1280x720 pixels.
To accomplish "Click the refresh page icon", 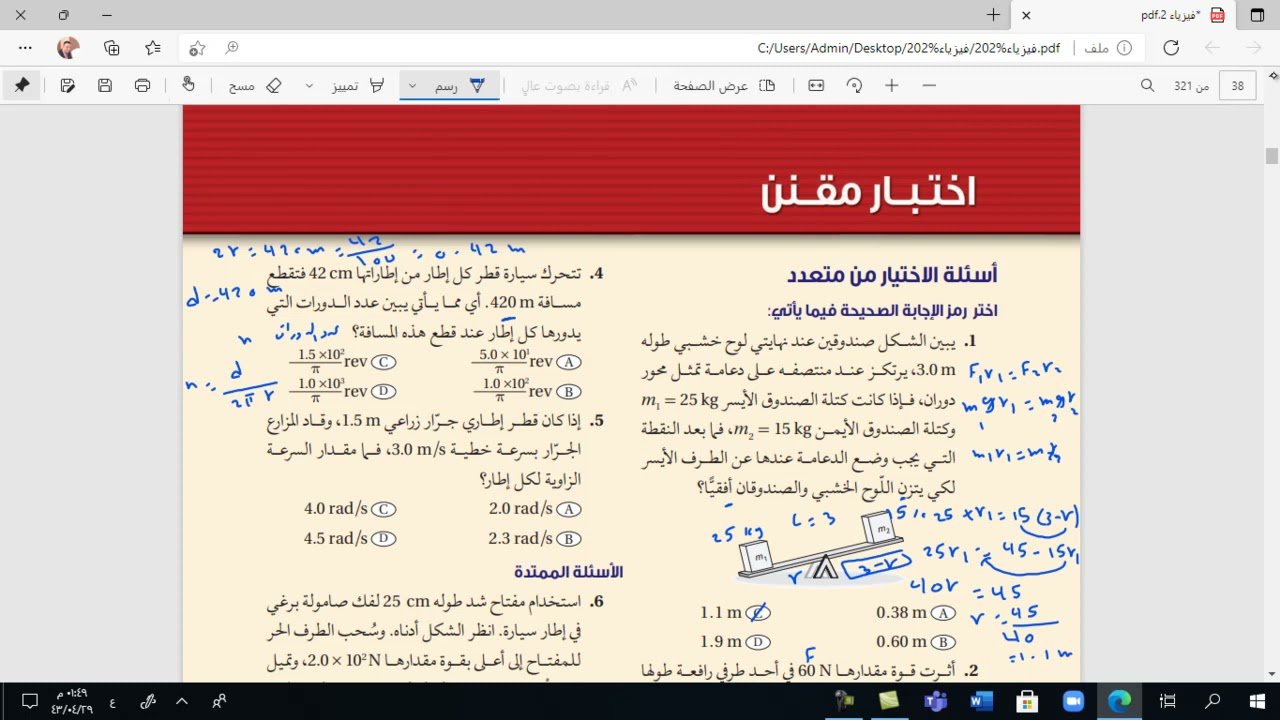I will [x=1171, y=48].
